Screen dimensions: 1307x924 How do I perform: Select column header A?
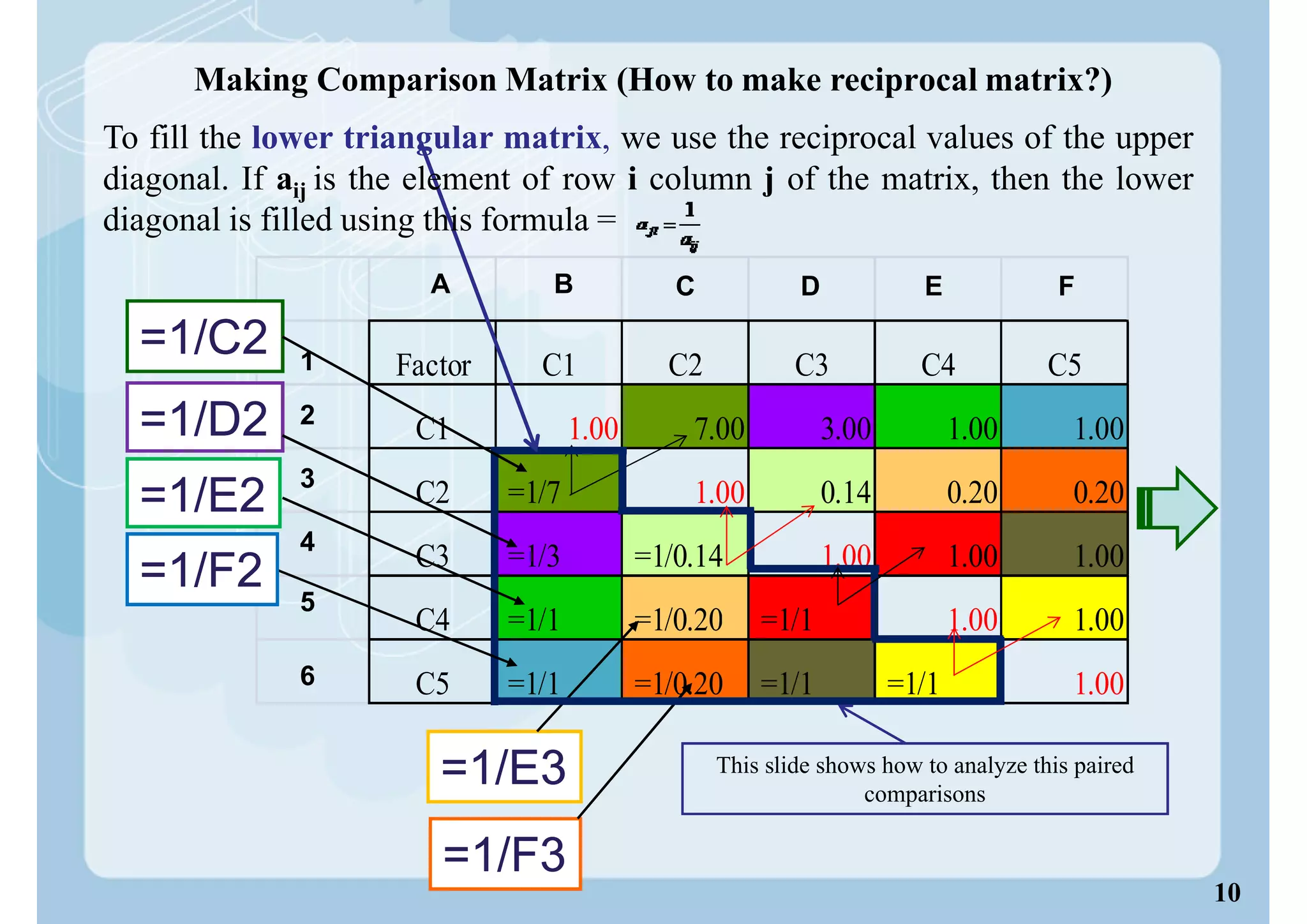point(440,284)
